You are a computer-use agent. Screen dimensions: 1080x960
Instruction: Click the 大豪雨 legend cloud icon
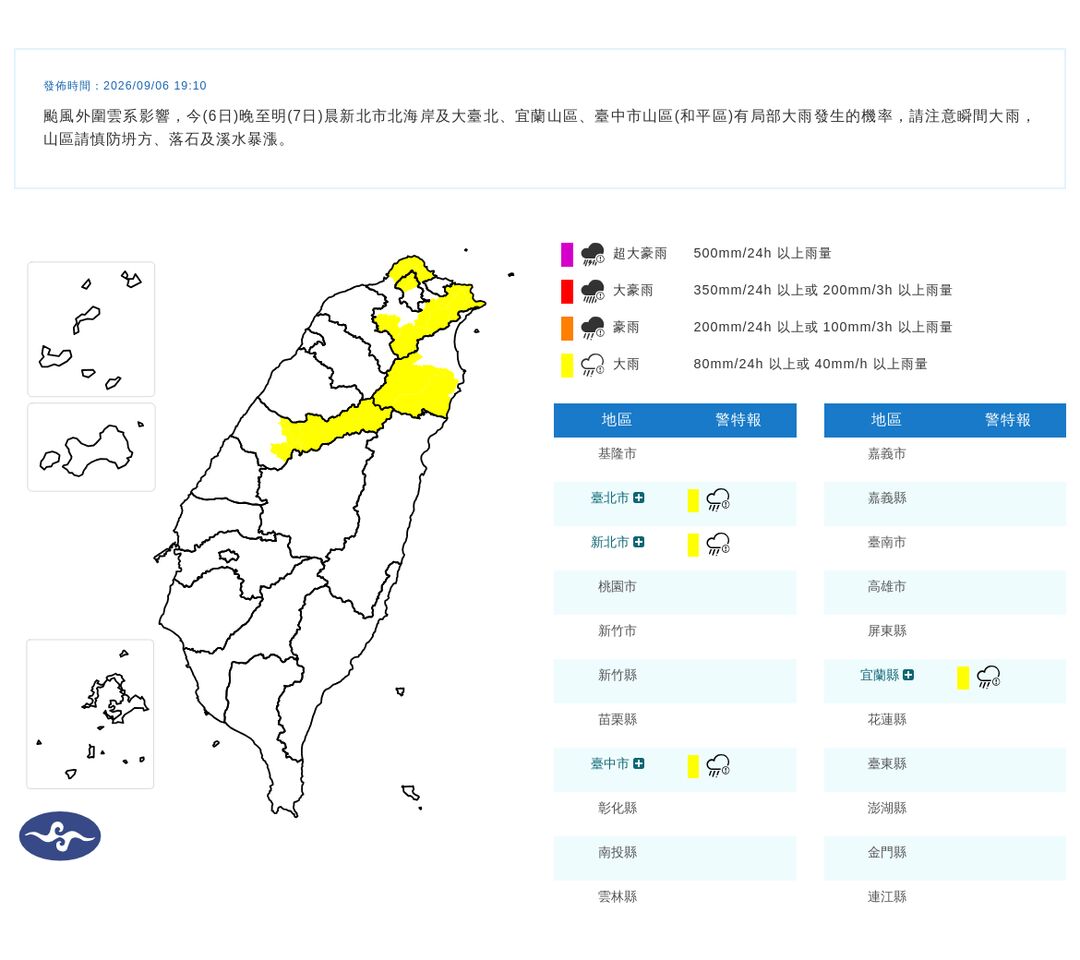[x=592, y=291]
